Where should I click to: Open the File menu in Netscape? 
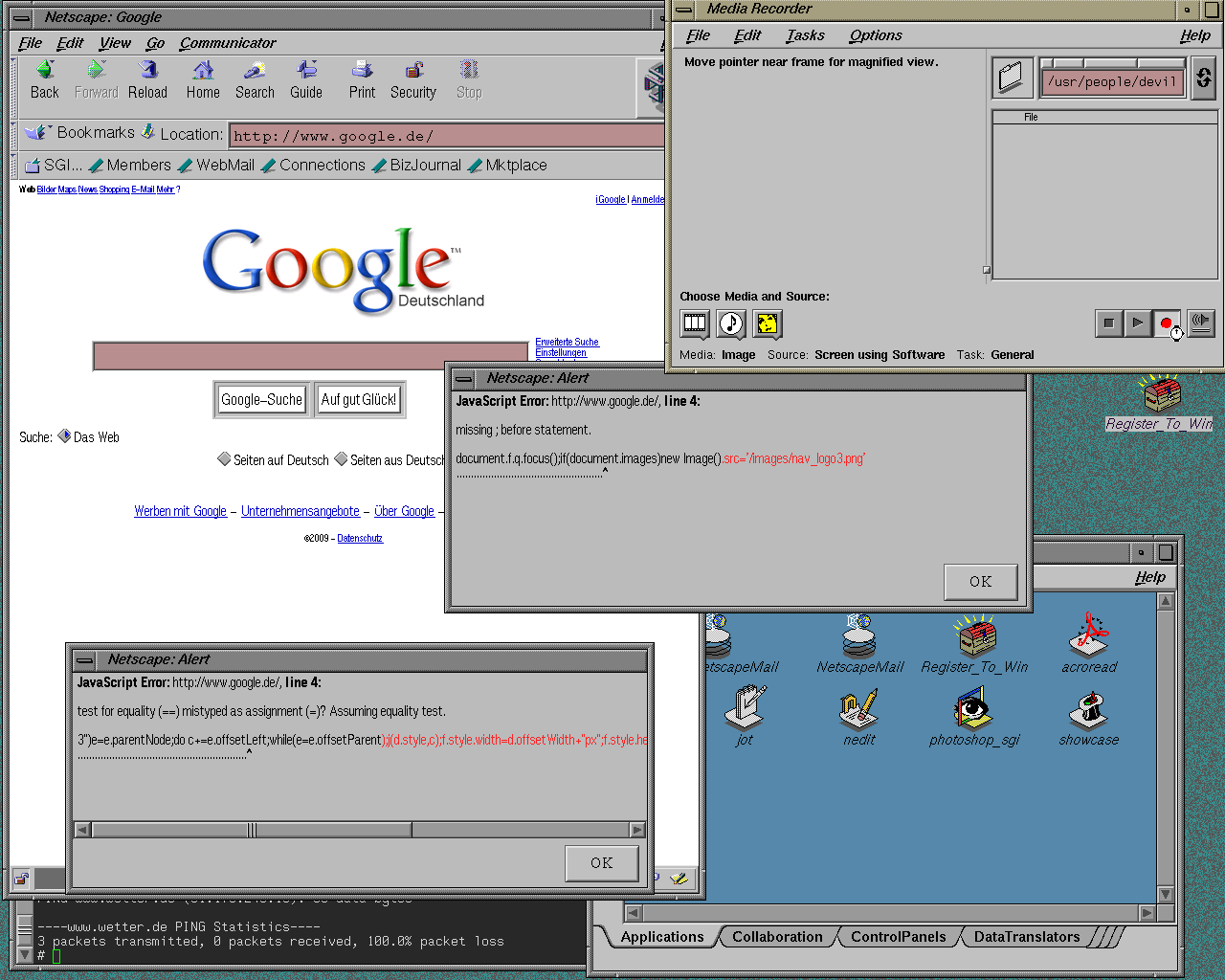[30, 43]
